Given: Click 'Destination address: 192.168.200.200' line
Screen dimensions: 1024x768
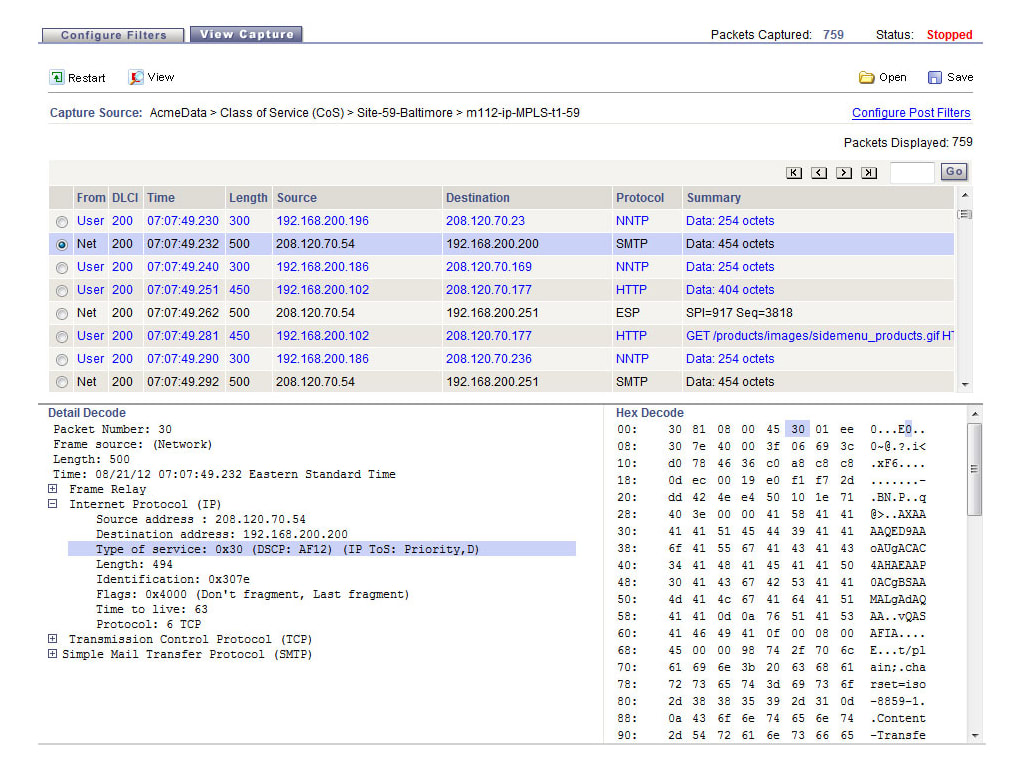Looking at the screenshot, I should [x=222, y=534].
